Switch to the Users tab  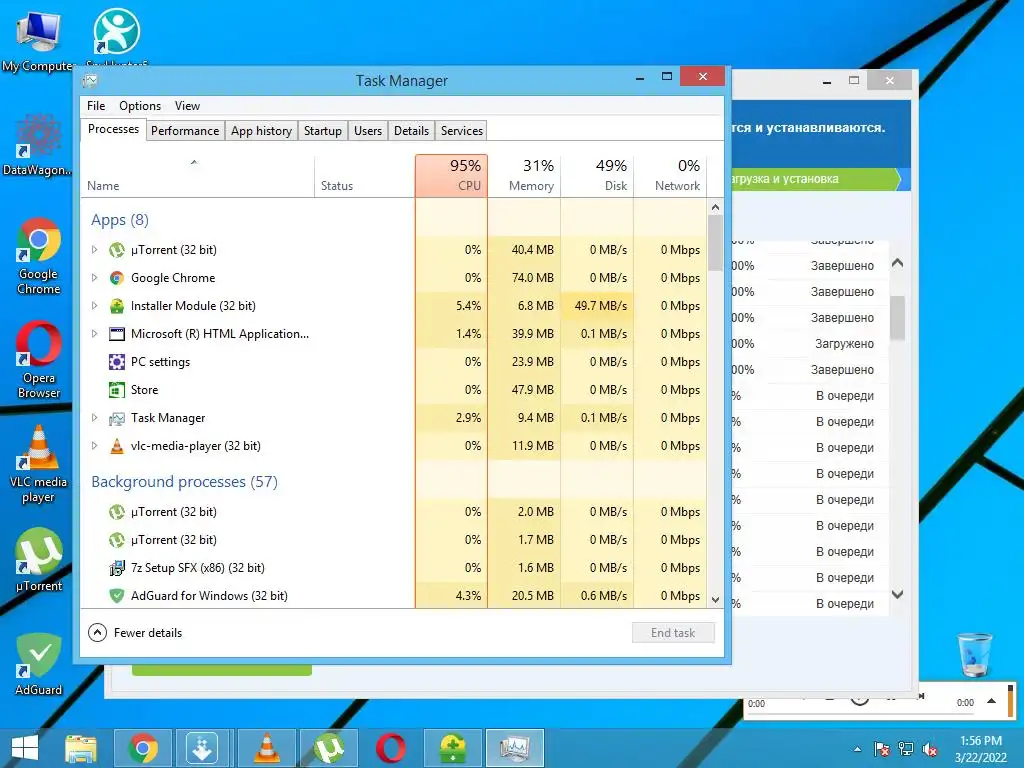[x=368, y=131]
